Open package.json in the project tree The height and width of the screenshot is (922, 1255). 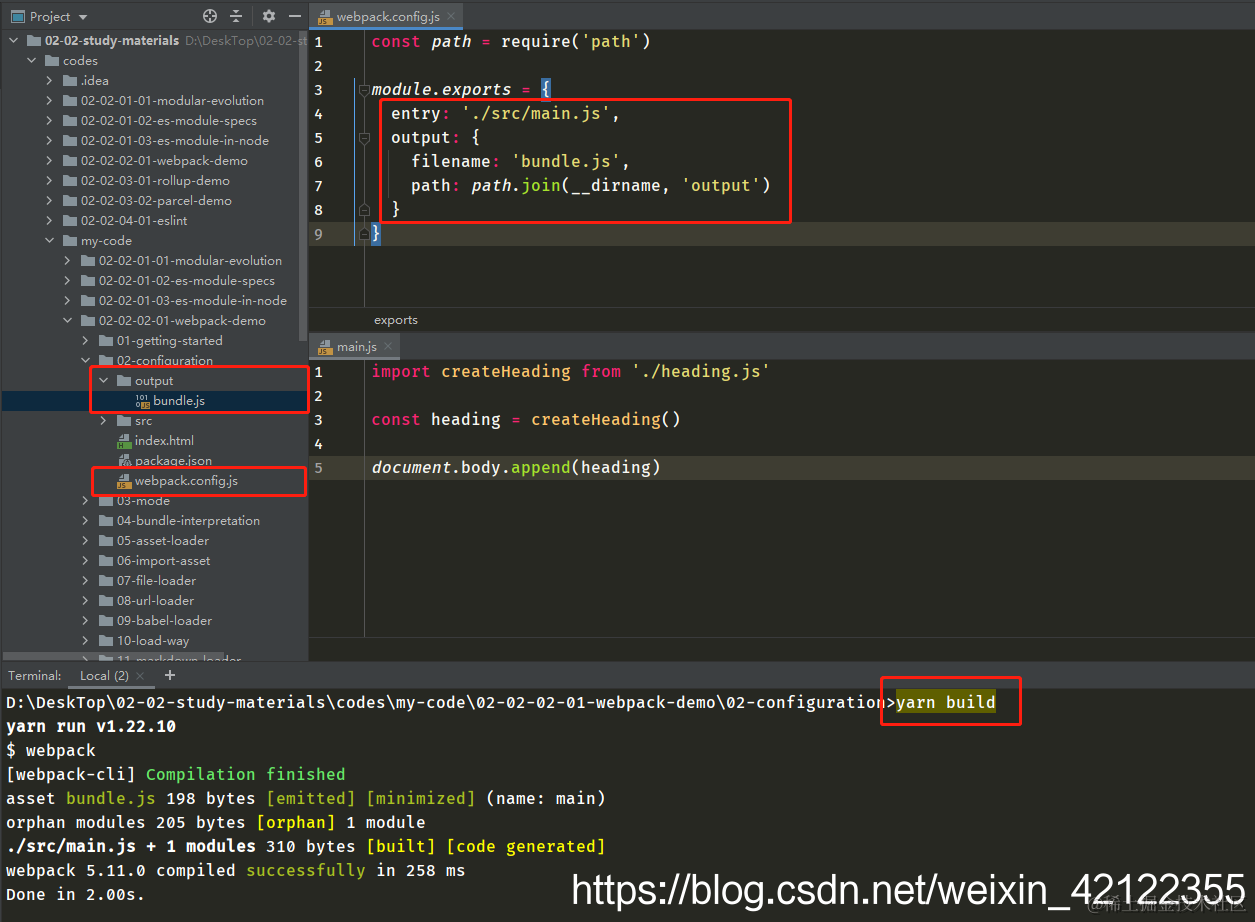point(173,461)
